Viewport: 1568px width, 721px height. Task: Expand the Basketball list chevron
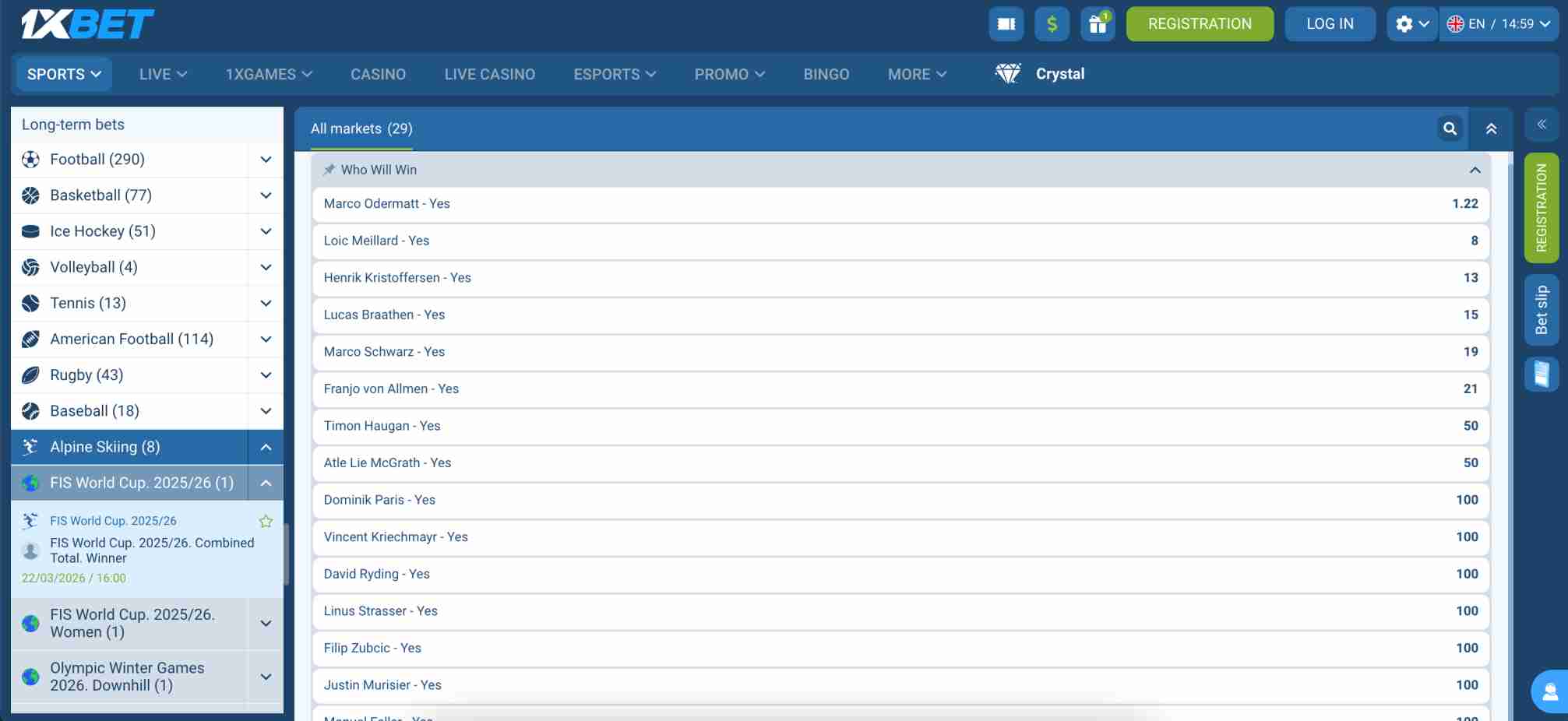[266, 195]
